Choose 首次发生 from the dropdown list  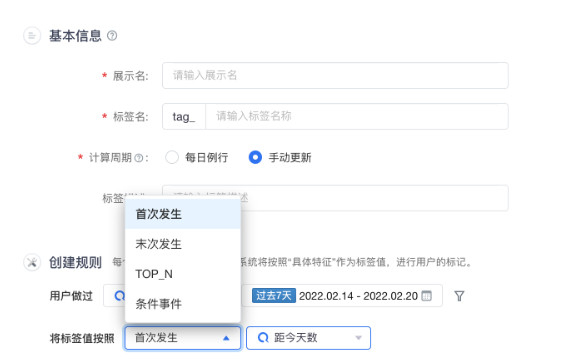[183, 214]
